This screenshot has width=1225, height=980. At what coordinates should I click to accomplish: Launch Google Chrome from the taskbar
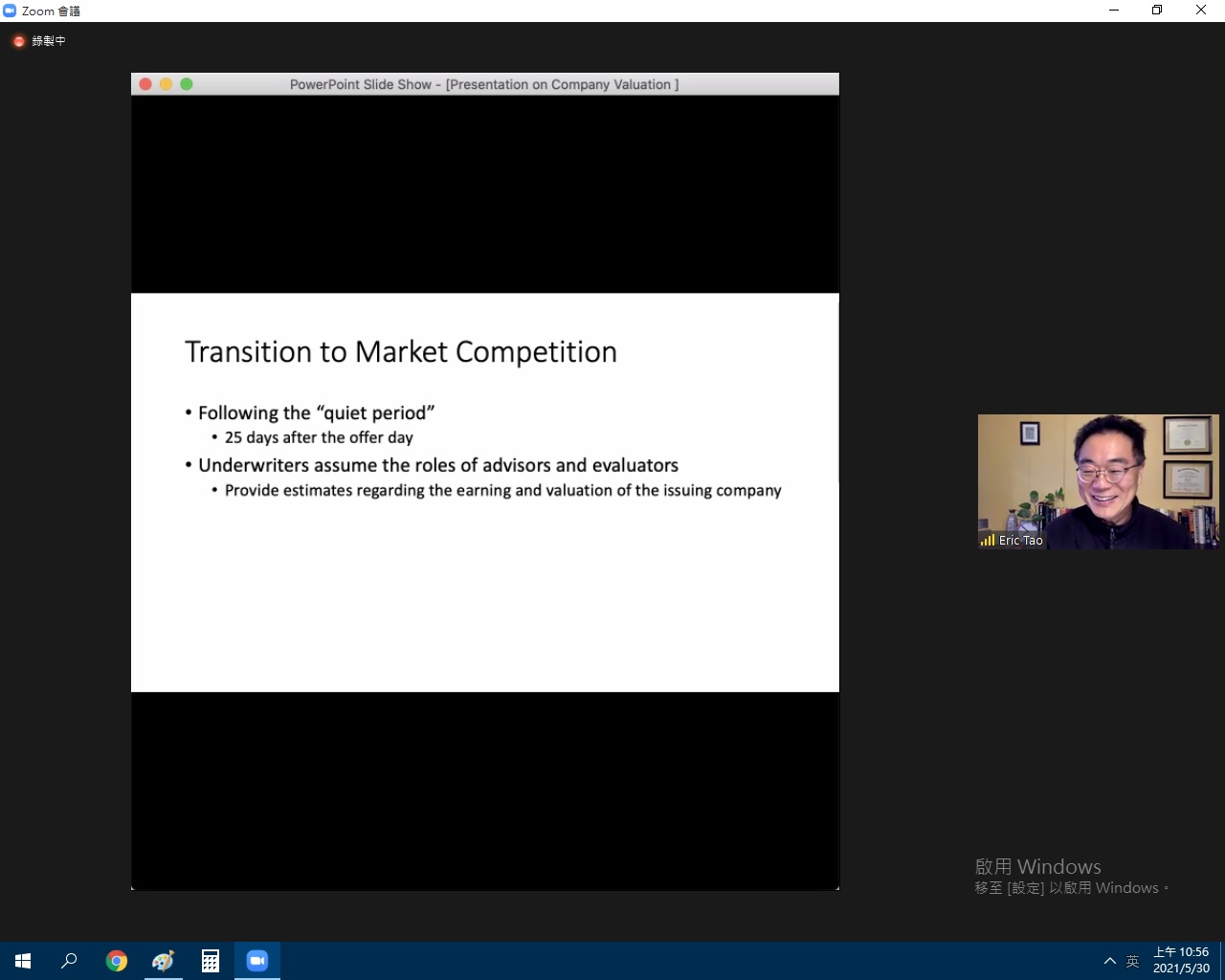coord(117,961)
